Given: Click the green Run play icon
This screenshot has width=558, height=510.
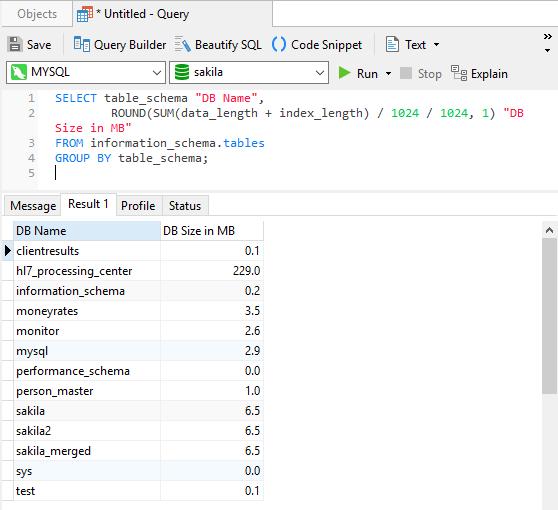Looking at the screenshot, I should point(344,73).
